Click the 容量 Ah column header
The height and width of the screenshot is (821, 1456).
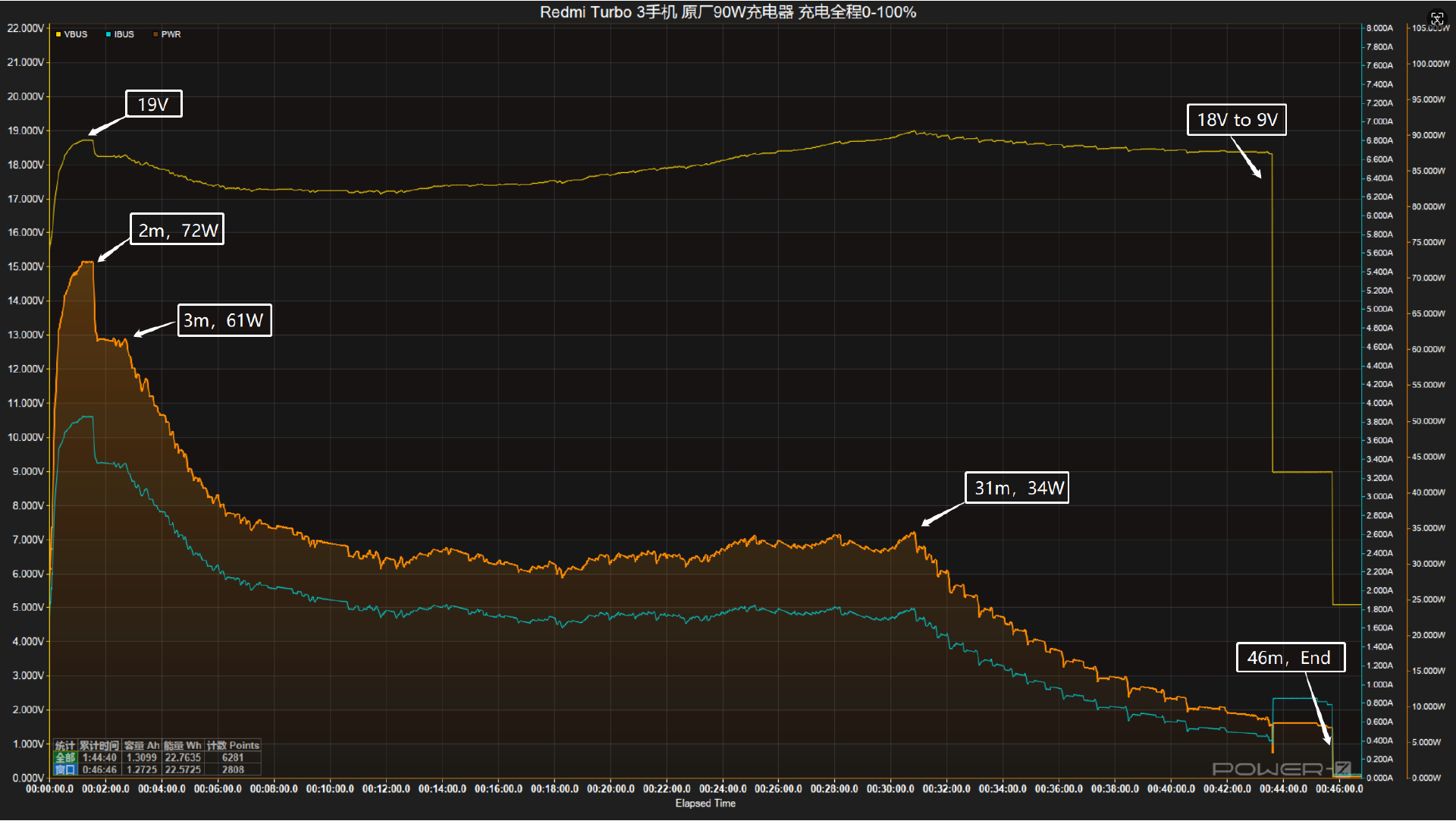[x=142, y=745]
